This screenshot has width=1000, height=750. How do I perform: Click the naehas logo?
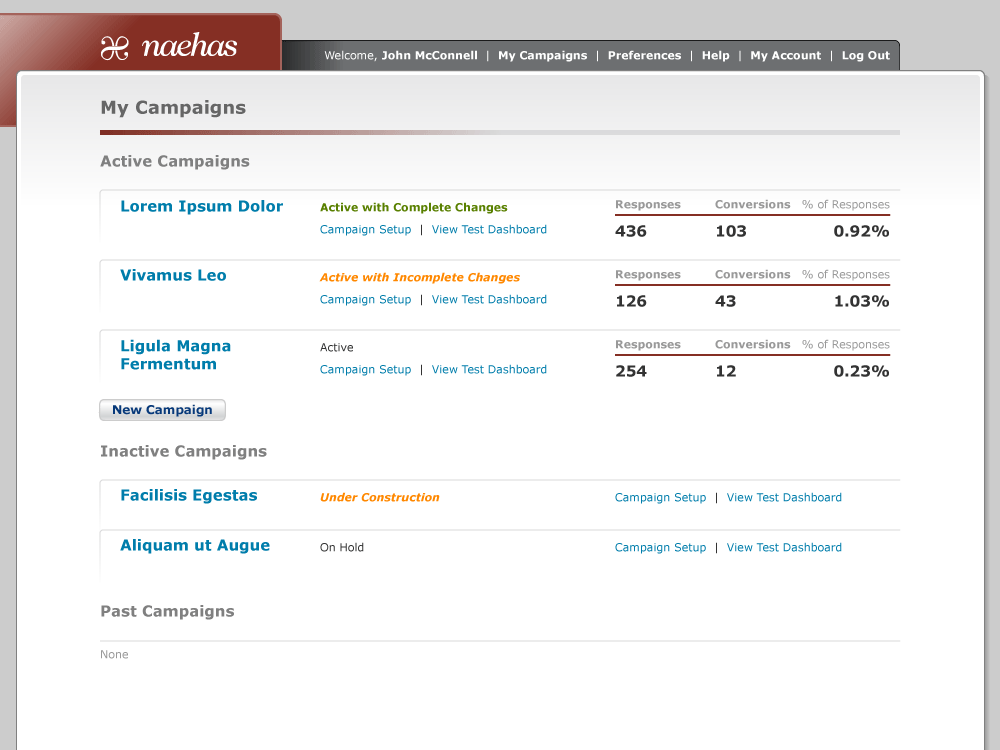coord(168,47)
